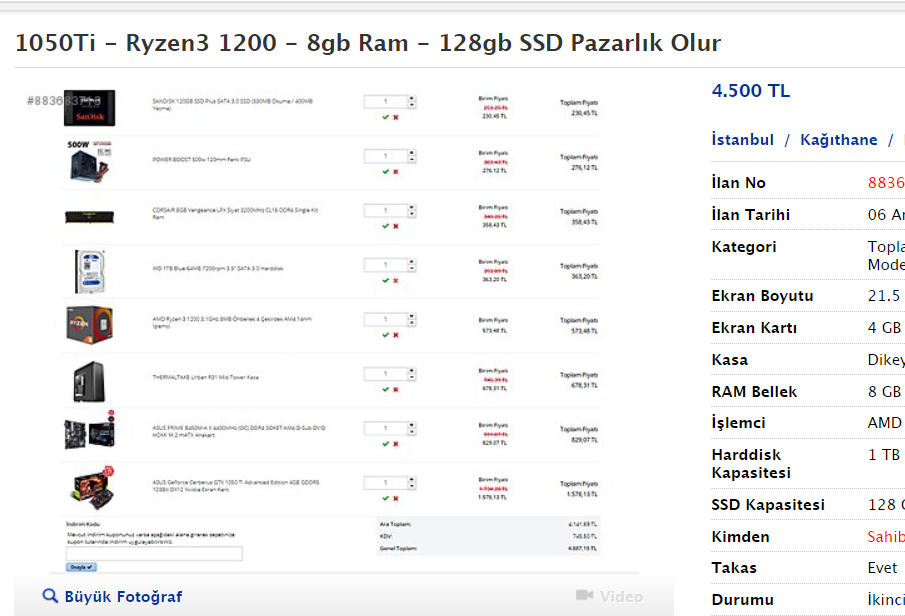Click the 'Takas' label
905x616 pixels.
pos(734,568)
